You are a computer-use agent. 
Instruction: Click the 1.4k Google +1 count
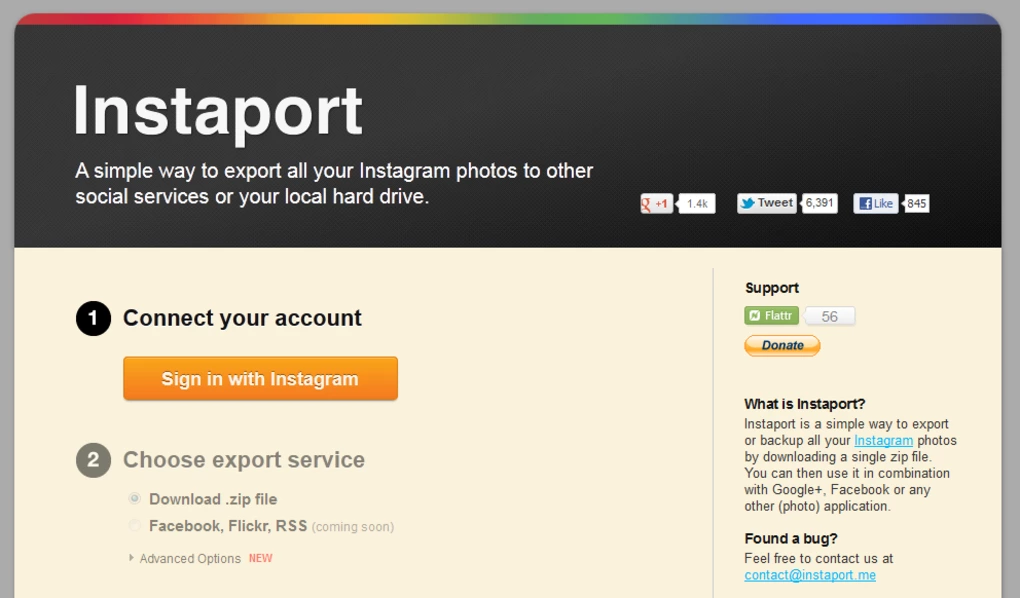point(697,204)
